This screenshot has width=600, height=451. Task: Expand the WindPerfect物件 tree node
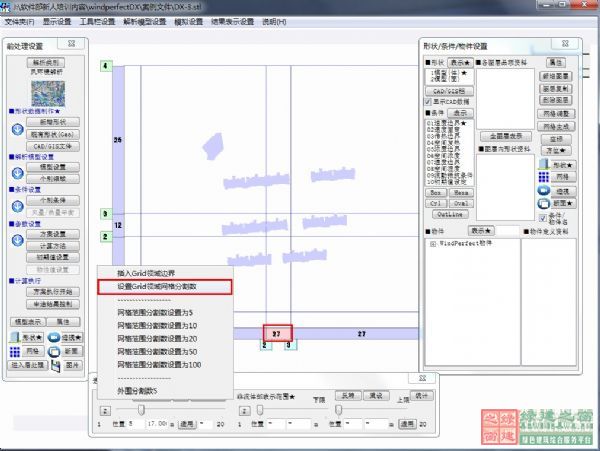[x=432, y=243]
